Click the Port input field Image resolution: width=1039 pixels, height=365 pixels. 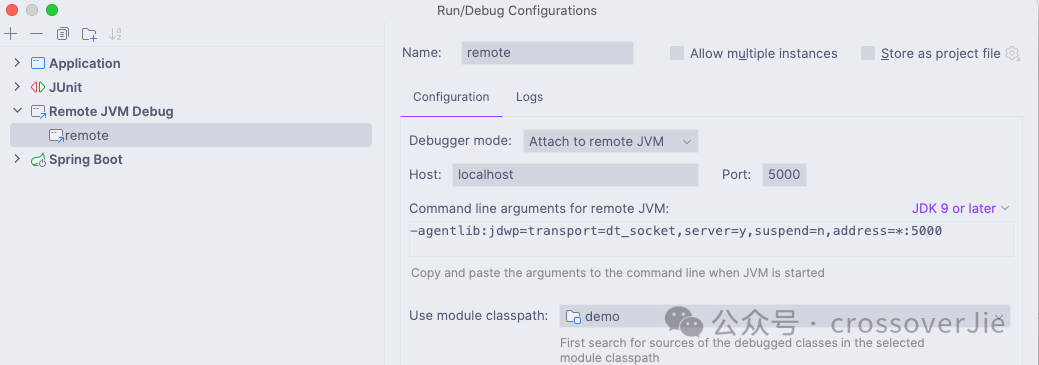784,175
